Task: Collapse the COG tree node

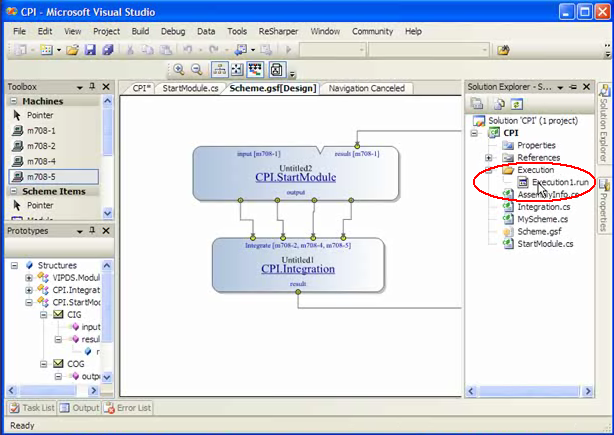Action: click(43, 364)
